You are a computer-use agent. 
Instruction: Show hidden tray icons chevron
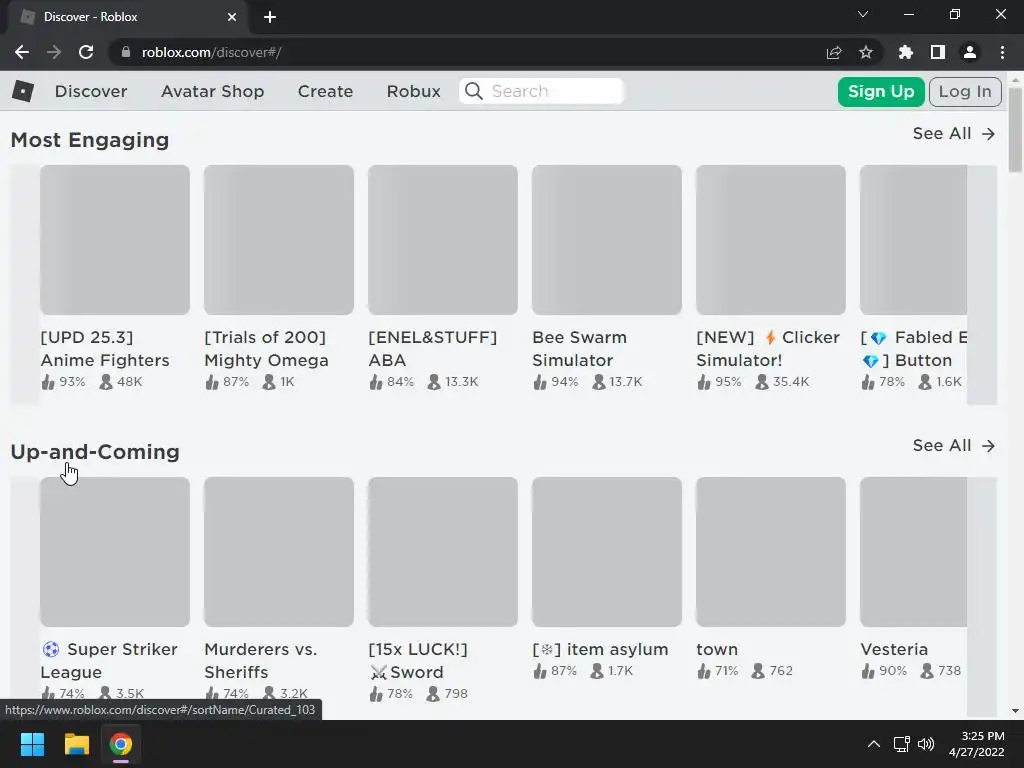[873, 744]
